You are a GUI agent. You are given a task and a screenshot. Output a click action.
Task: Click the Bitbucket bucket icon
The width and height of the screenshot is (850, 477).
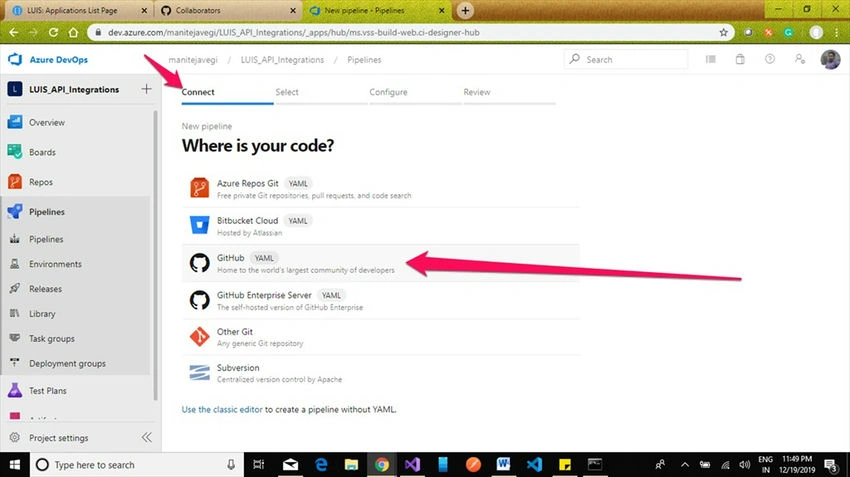(199, 225)
